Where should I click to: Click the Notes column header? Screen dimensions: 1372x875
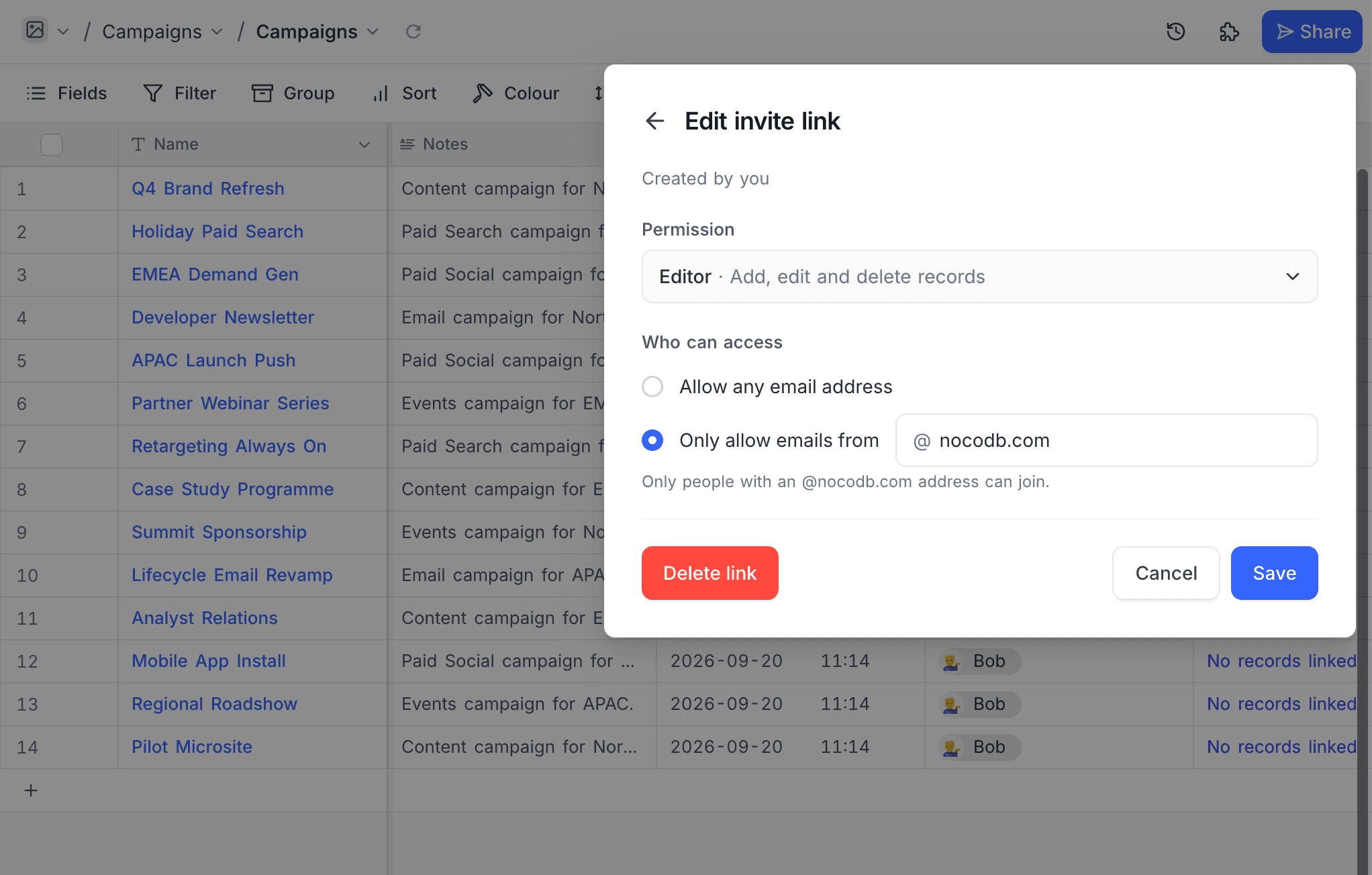[497, 144]
